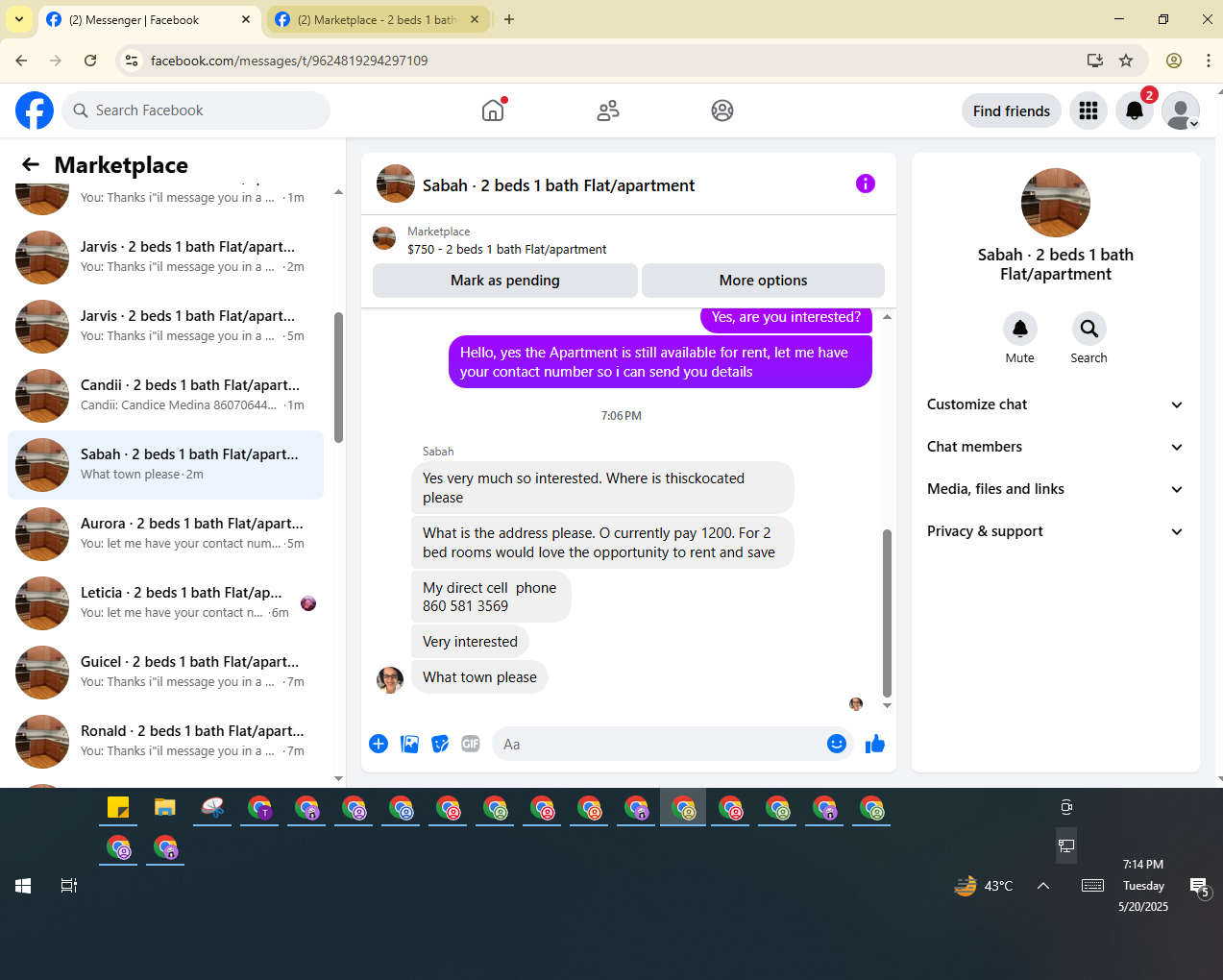Open the Chrome profile icon in toolbar
Screen dimensions: 1223x980
[1174, 61]
